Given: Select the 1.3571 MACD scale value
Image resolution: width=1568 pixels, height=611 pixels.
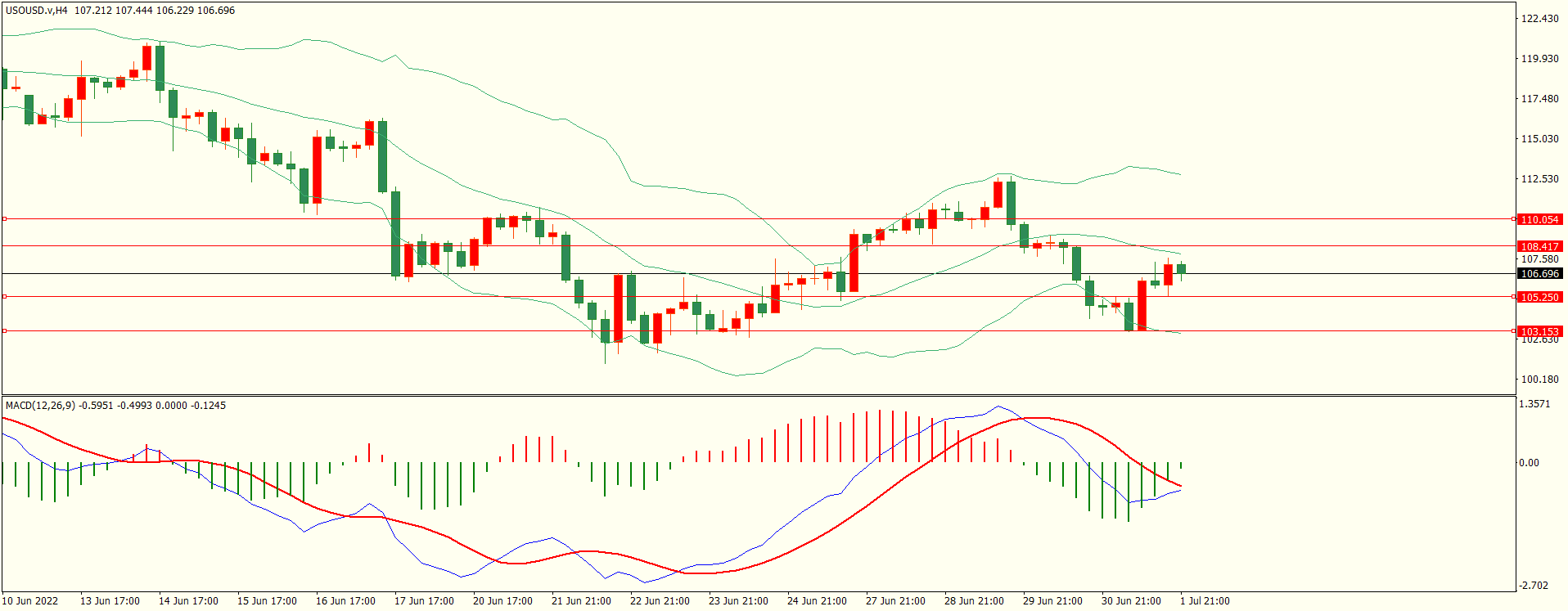Looking at the screenshot, I should coord(1534,404).
